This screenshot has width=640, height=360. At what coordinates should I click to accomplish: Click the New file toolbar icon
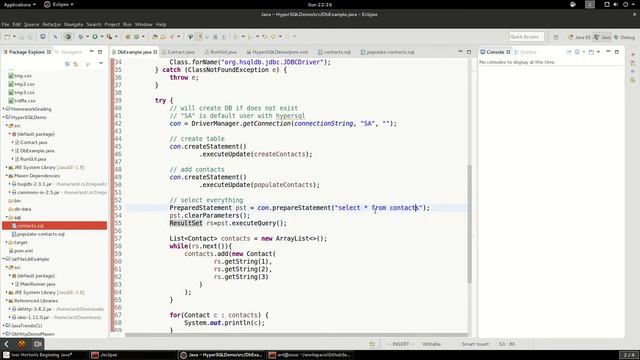point(7,37)
